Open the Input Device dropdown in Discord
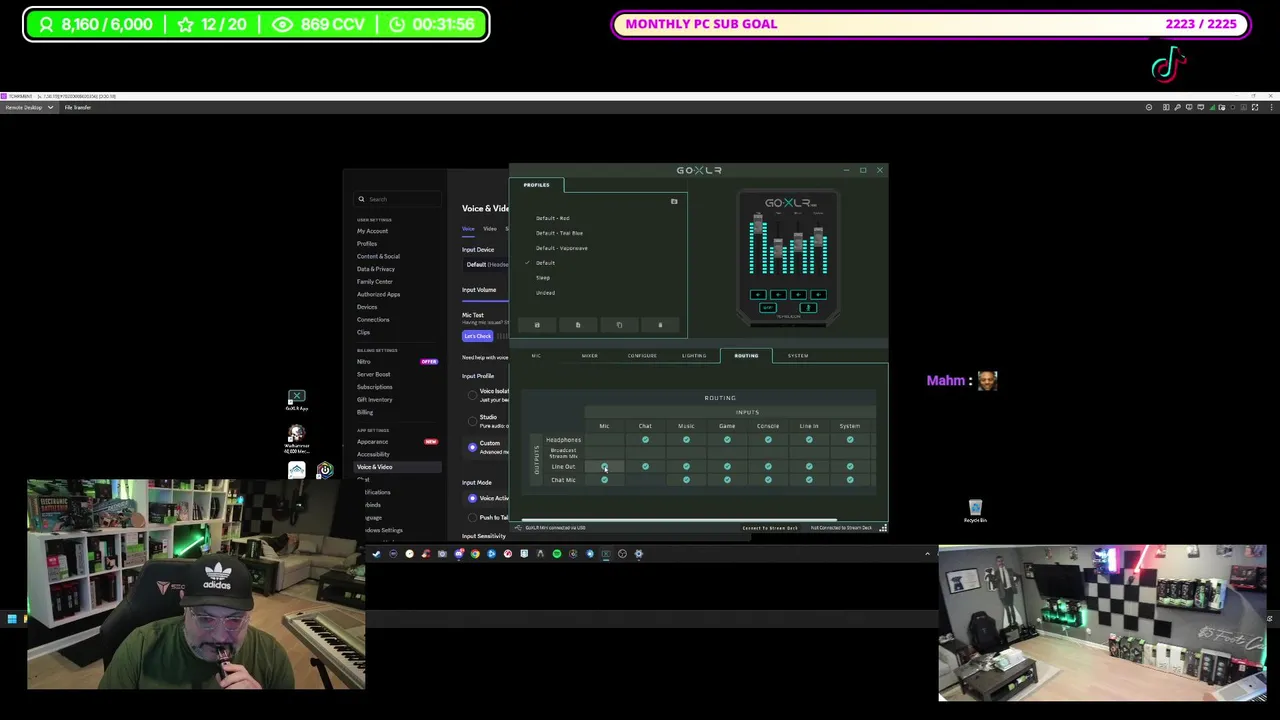The width and height of the screenshot is (1280, 720). point(487,265)
